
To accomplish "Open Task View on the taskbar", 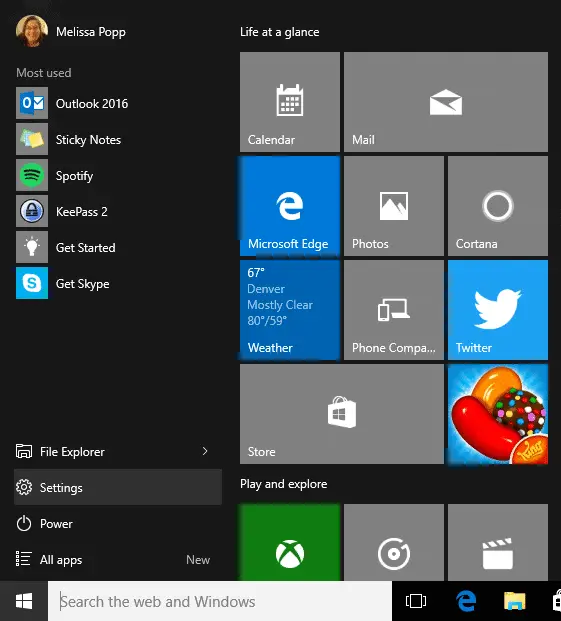I will point(416,601).
